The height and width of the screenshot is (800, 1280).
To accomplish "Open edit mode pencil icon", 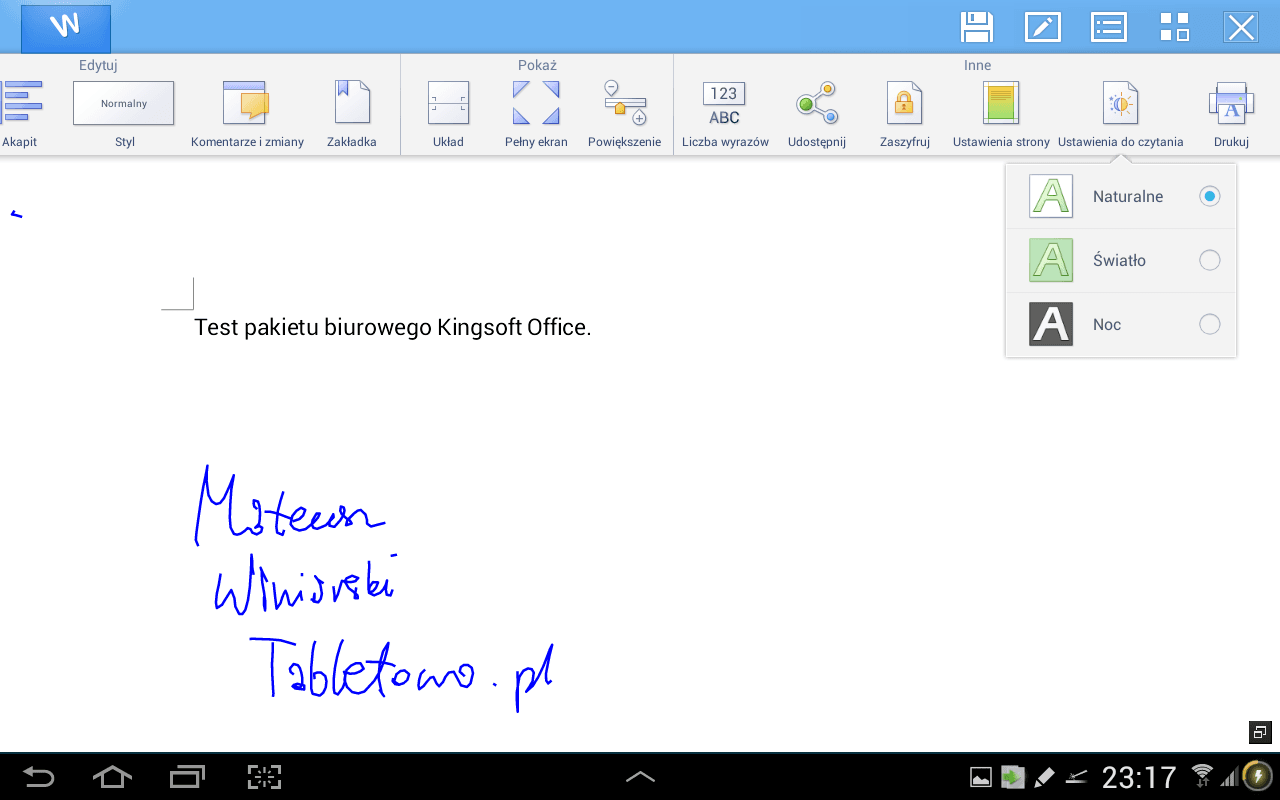I will [x=1043, y=27].
